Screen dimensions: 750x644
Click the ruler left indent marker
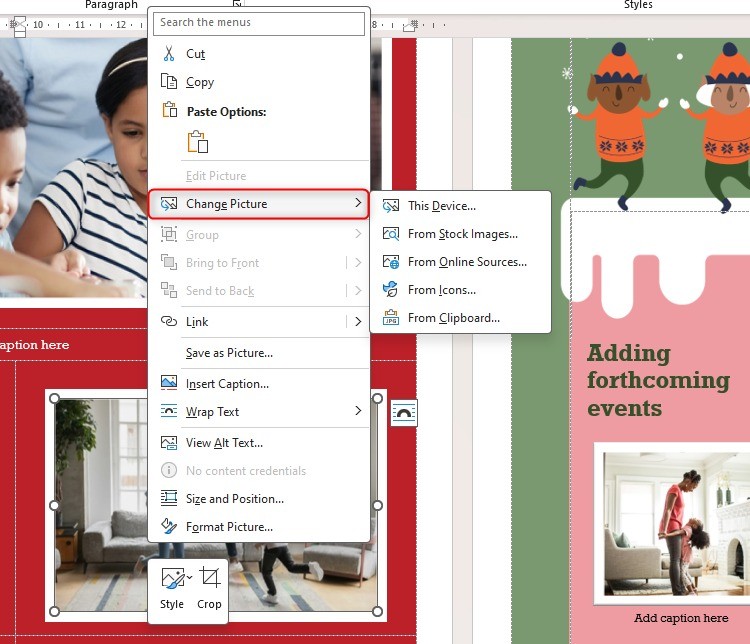(19, 26)
